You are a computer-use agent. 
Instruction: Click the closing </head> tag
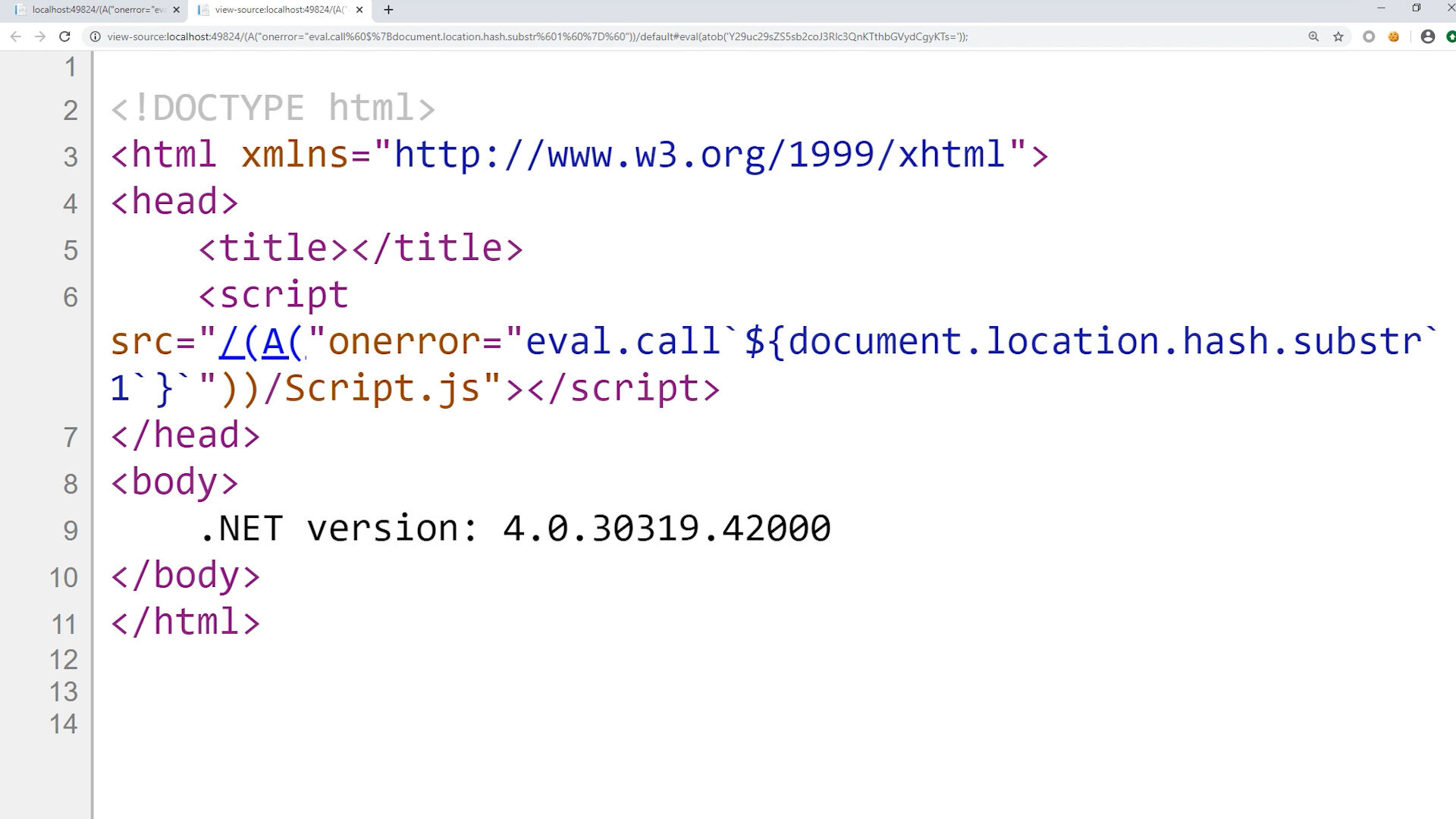coord(186,435)
